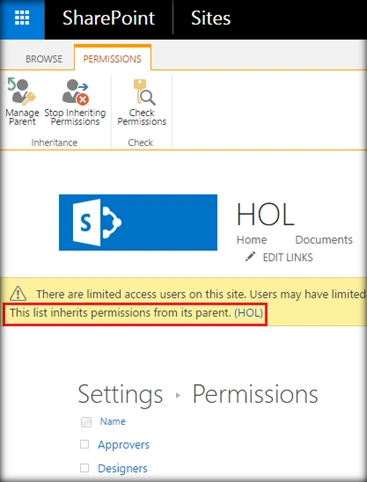
Task: Click the pencil icon beside EDIT LINKS
Action: [x=250, y=257]
